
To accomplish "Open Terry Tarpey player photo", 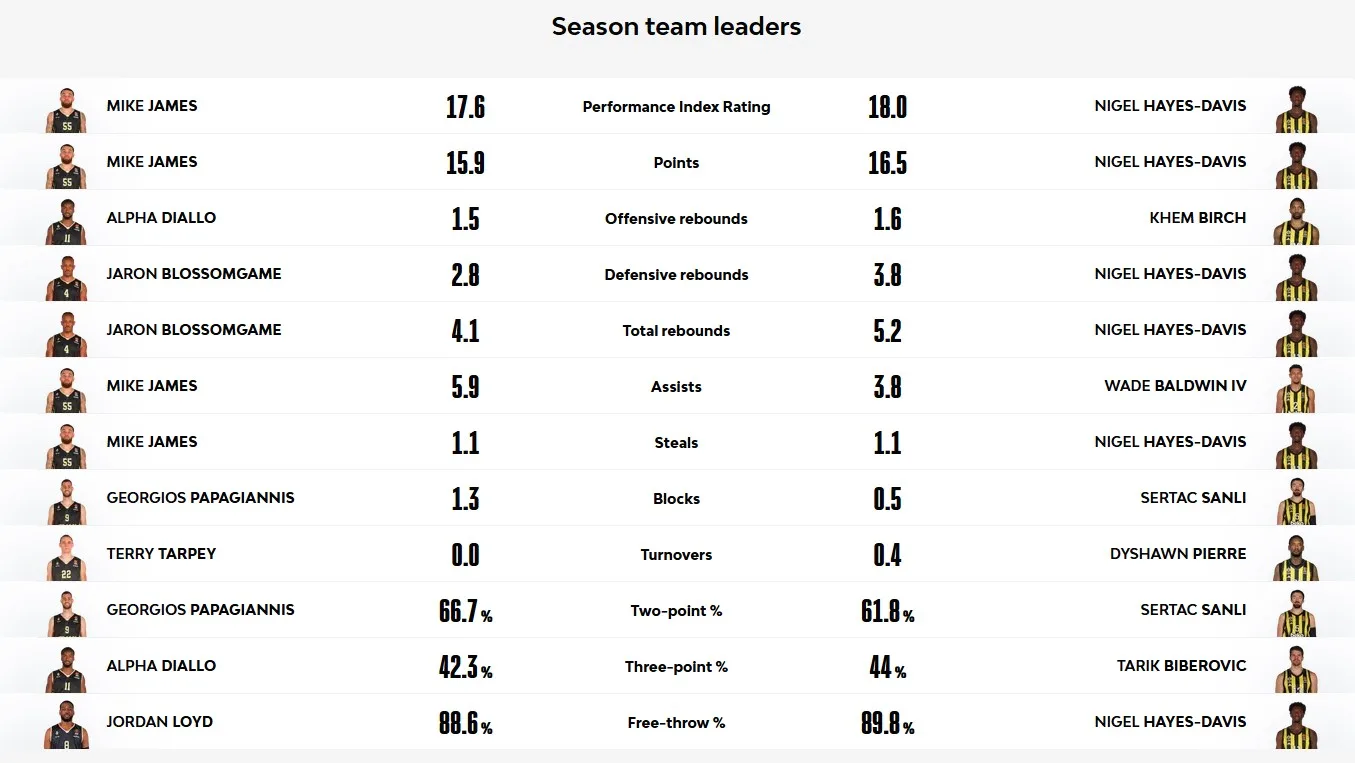I will tap(66, 557).
